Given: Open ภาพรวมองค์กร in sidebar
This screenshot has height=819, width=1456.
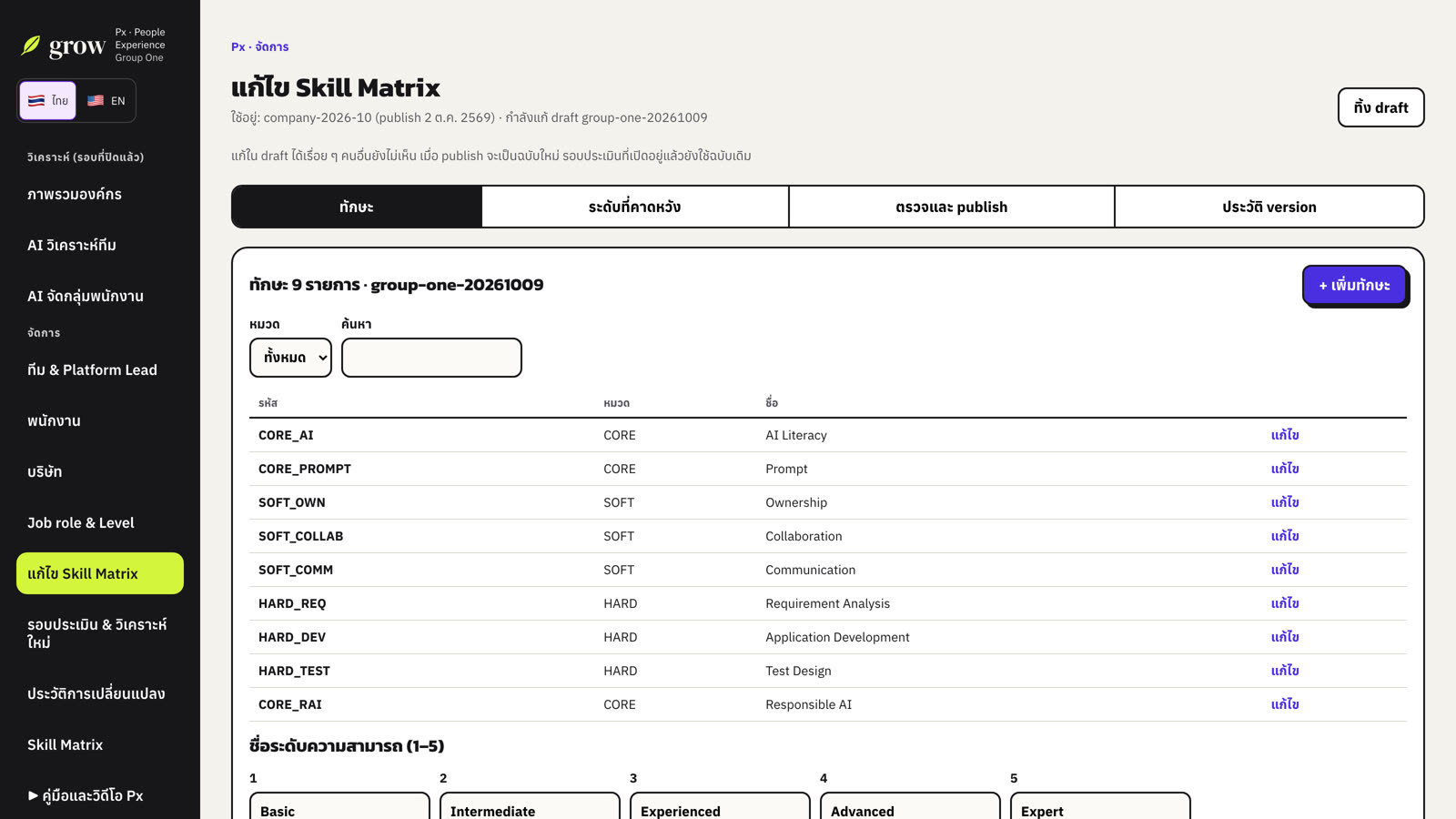Looking at the screenshot, I should (100, 194).
